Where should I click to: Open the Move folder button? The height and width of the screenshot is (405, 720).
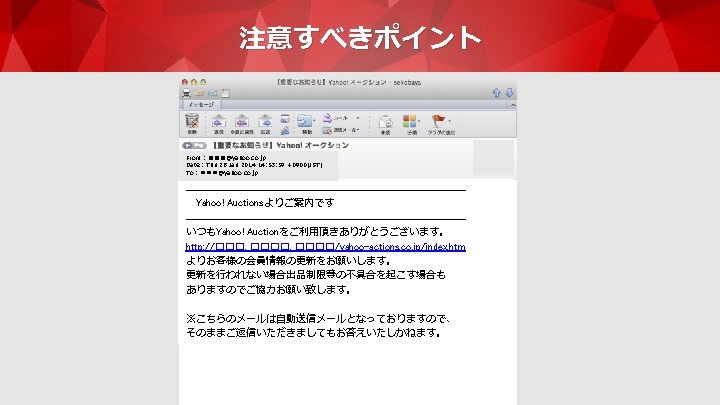[306, 124]
